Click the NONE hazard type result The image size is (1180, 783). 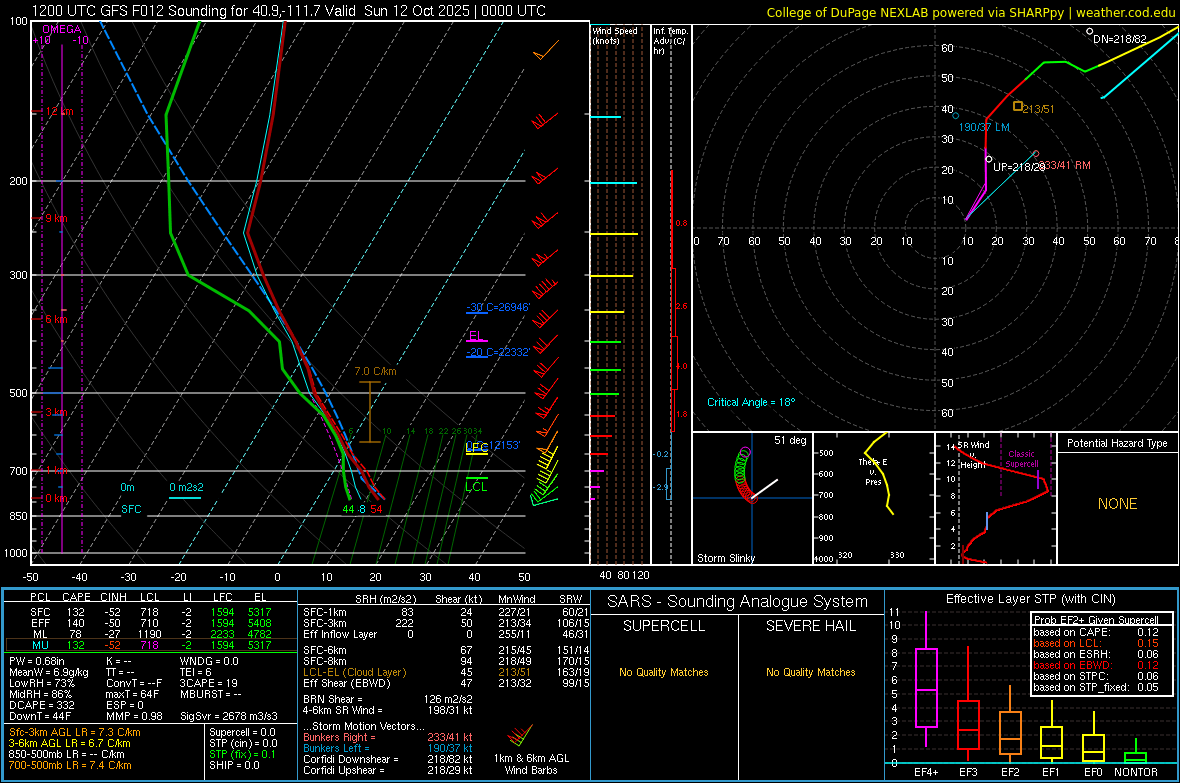(x=1118, y=504)
